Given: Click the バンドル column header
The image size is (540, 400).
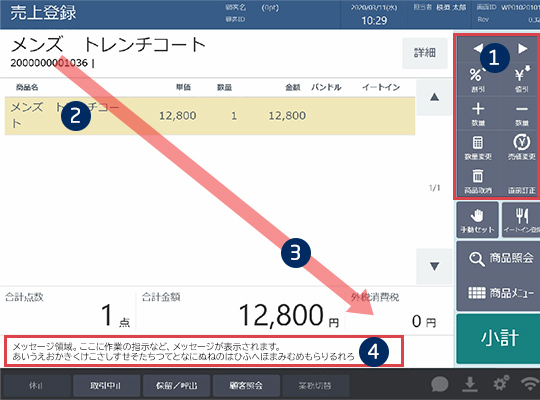Looking at the screenshot, I should 326,87.
